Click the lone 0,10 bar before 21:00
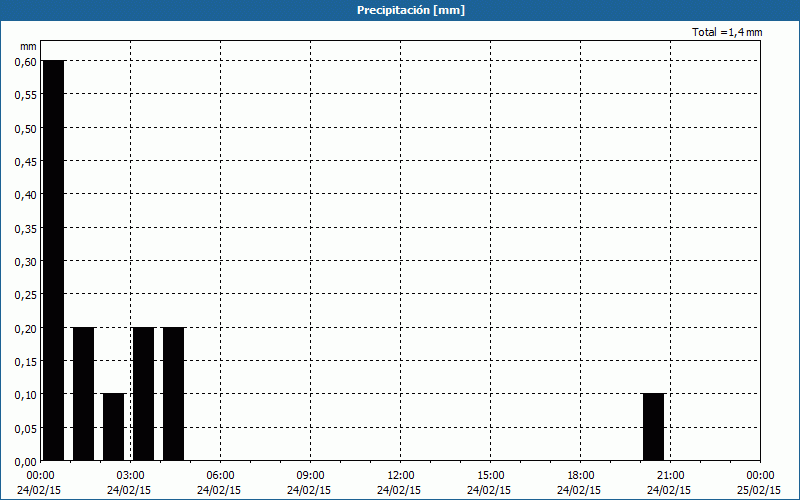This screenshot has height=500, width=800. pos(653,427)
